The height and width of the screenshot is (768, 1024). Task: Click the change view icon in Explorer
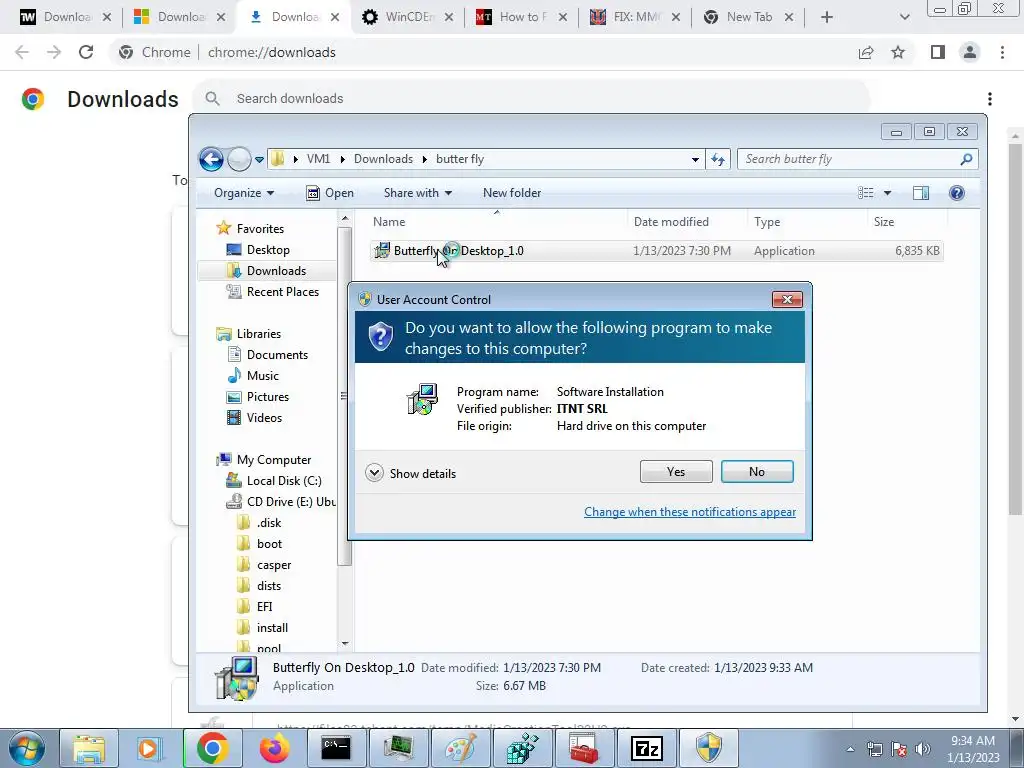(x=865, y=193)
